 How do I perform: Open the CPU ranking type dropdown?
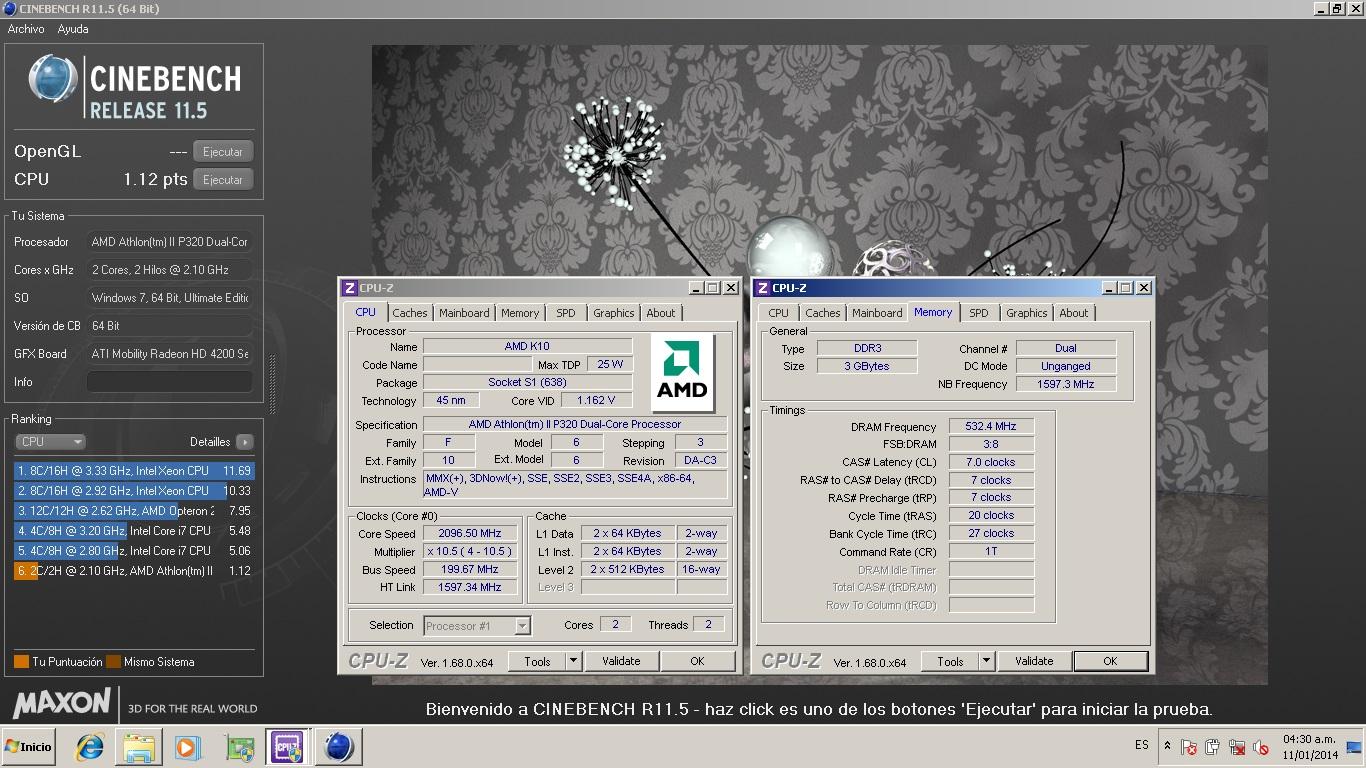point(50,442)
